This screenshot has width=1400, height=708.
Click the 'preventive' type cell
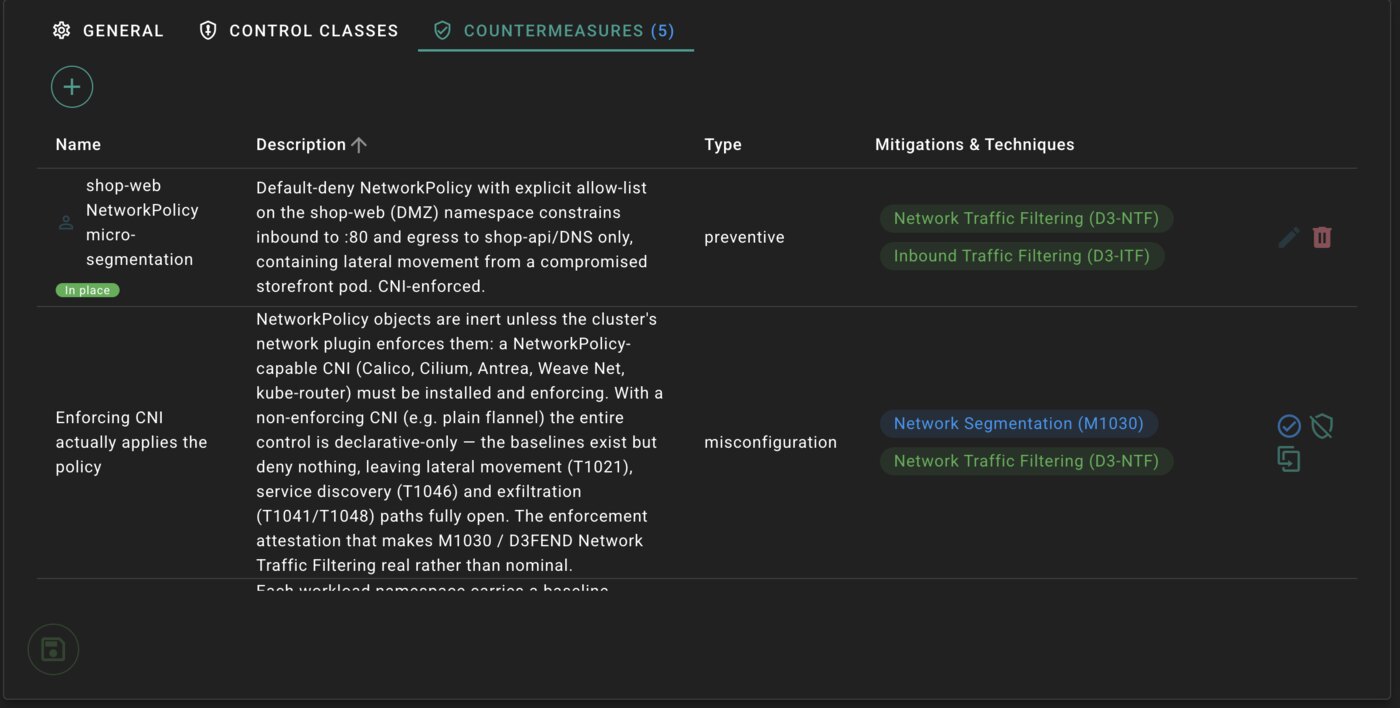744,237
